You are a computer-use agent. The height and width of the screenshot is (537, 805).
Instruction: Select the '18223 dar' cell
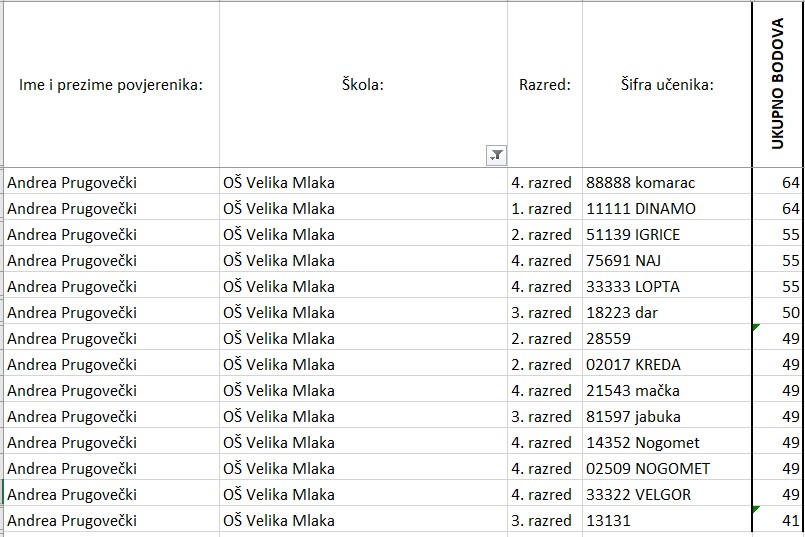[x=667, y=312]
